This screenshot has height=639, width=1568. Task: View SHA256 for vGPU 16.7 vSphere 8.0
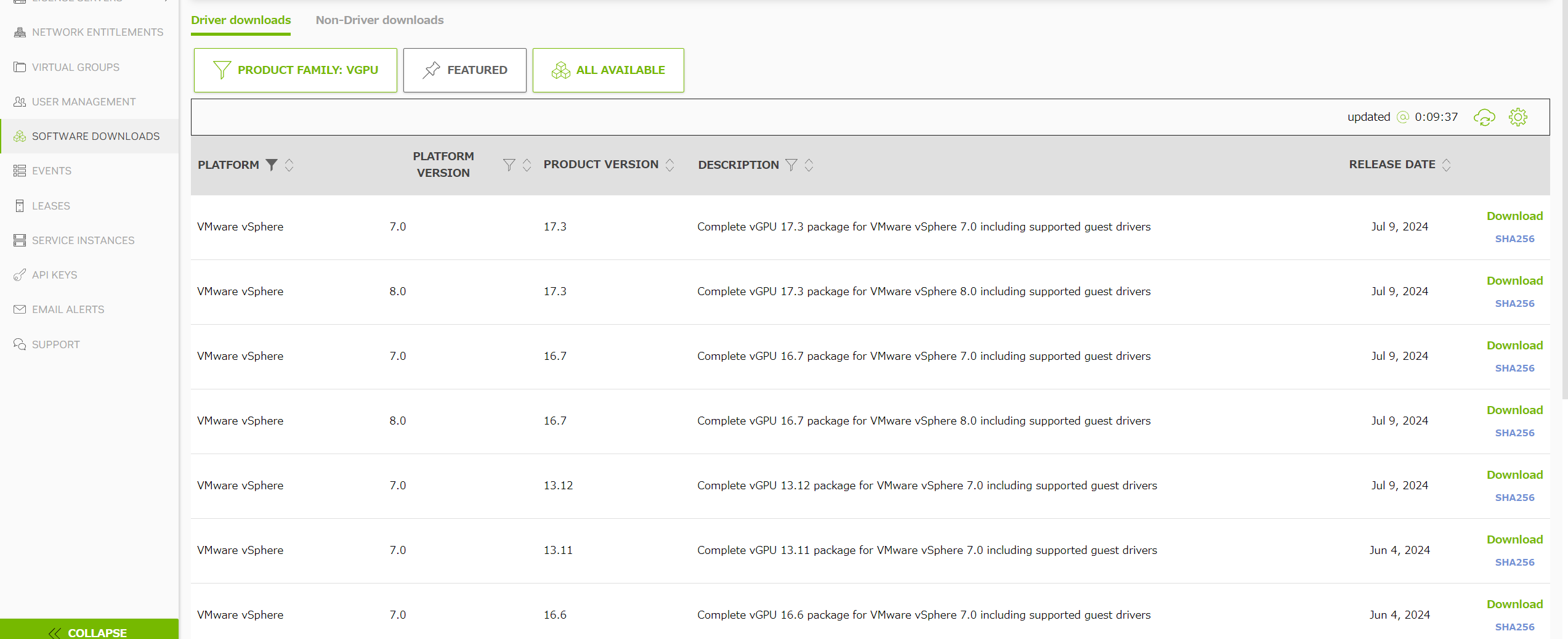pyautogui.click(x=1514, y=433)
